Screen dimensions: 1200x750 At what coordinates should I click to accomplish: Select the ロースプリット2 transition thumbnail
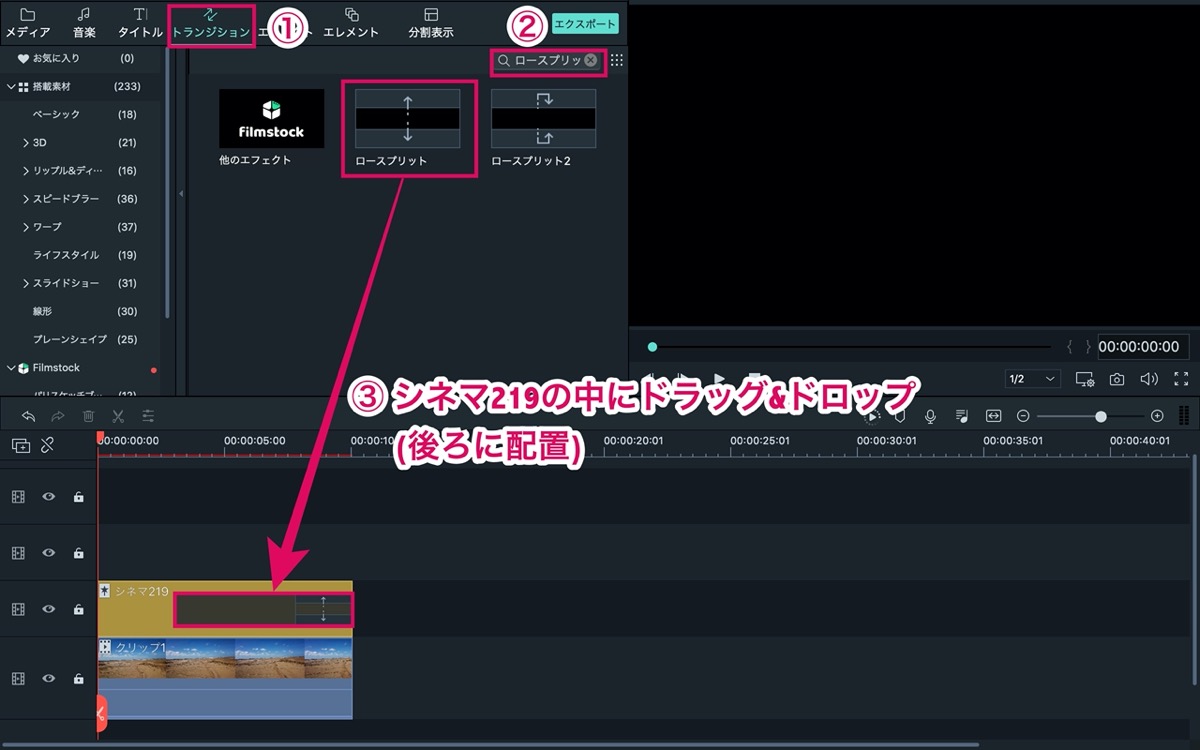[x=543, y=118]
